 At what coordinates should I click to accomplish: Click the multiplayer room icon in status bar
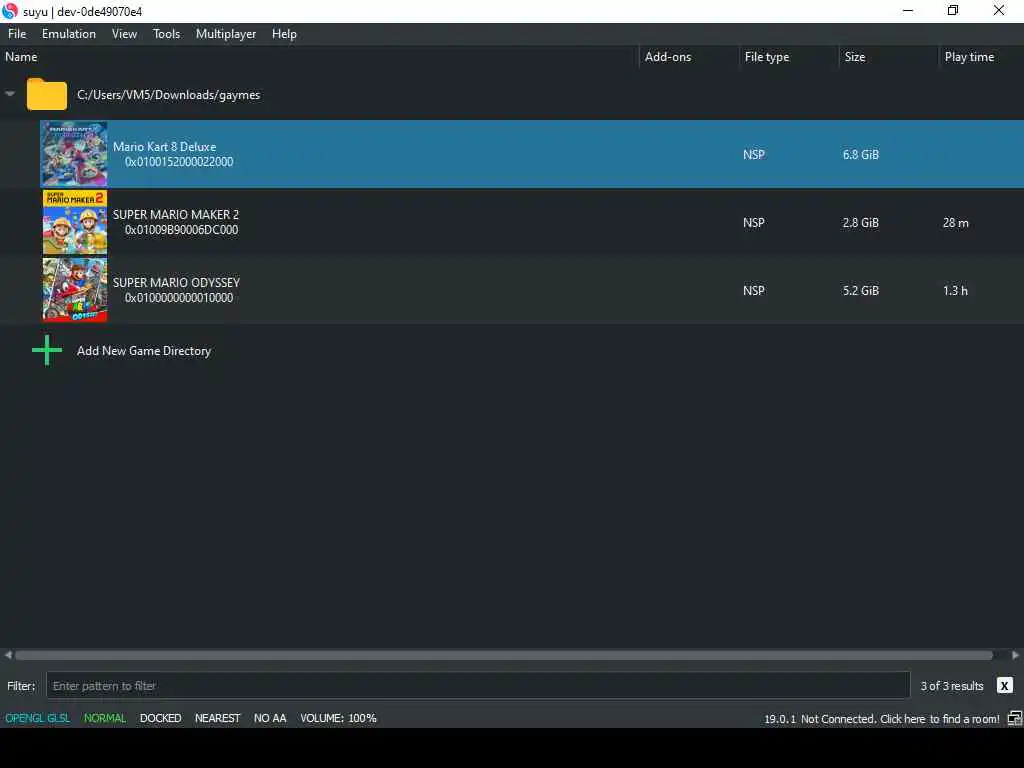pos(1014,719)
